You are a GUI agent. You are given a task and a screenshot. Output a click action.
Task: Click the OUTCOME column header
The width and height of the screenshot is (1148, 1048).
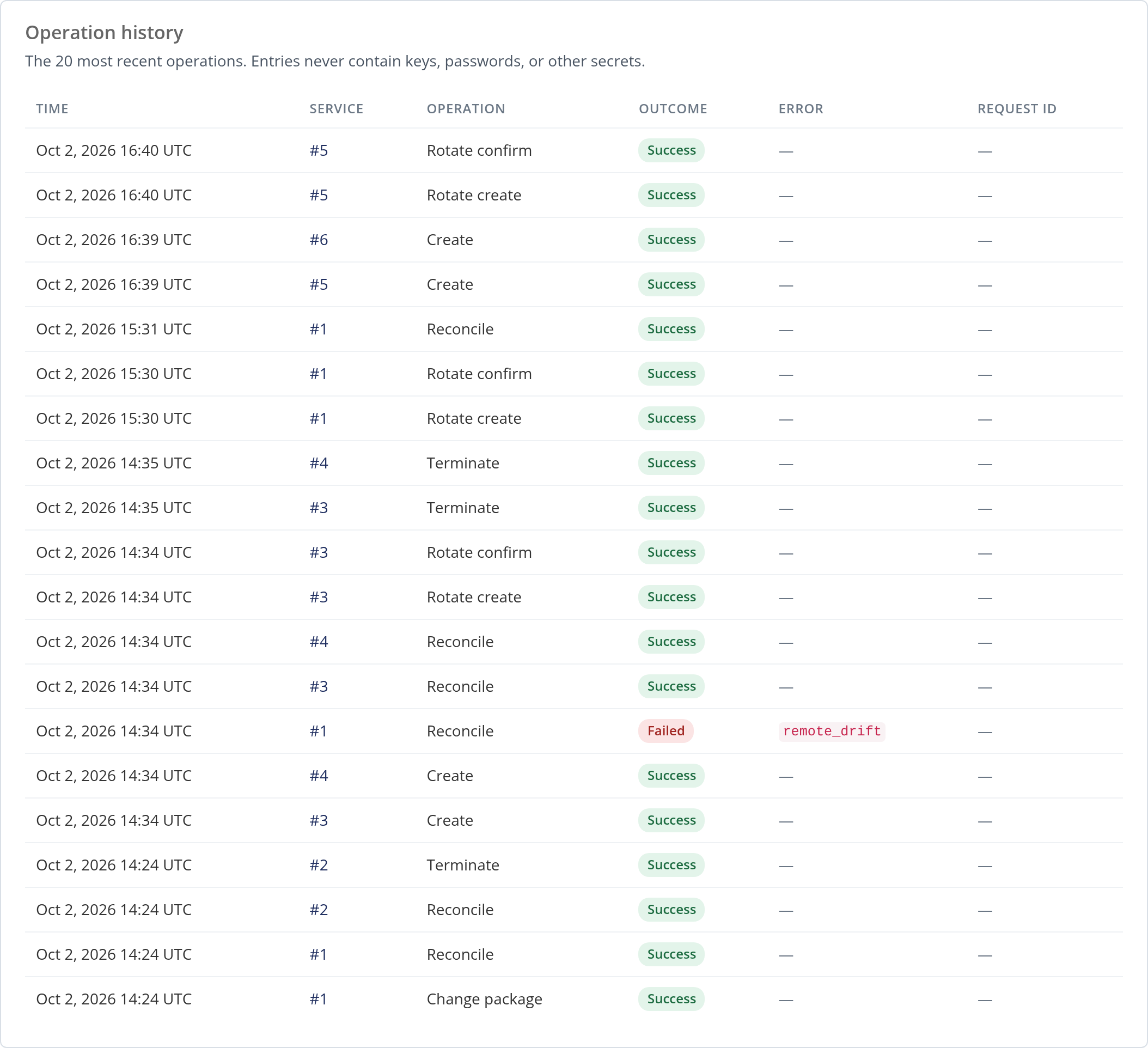(x=673, y=109)
